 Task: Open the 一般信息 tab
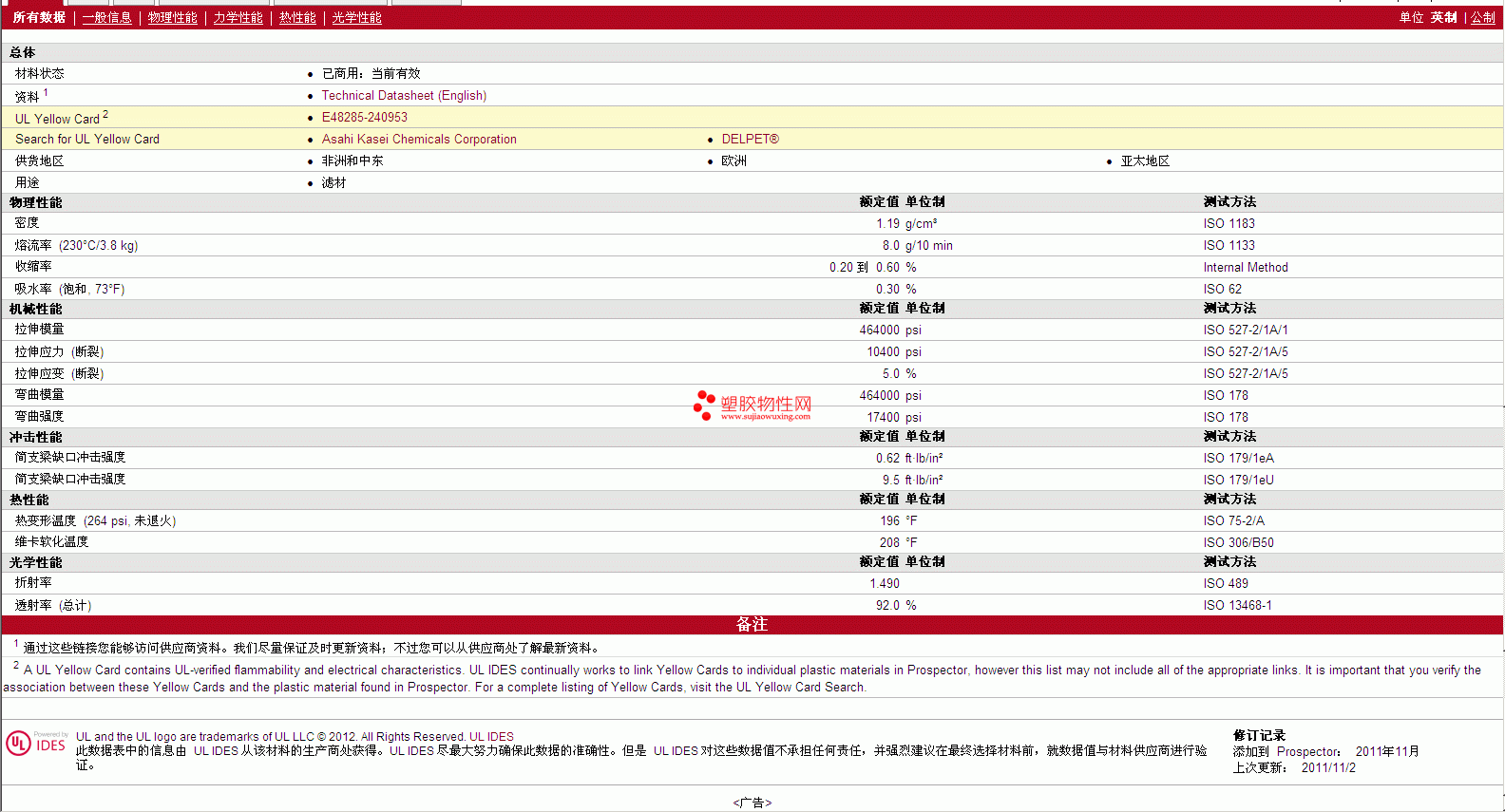(x=107, y=18)
